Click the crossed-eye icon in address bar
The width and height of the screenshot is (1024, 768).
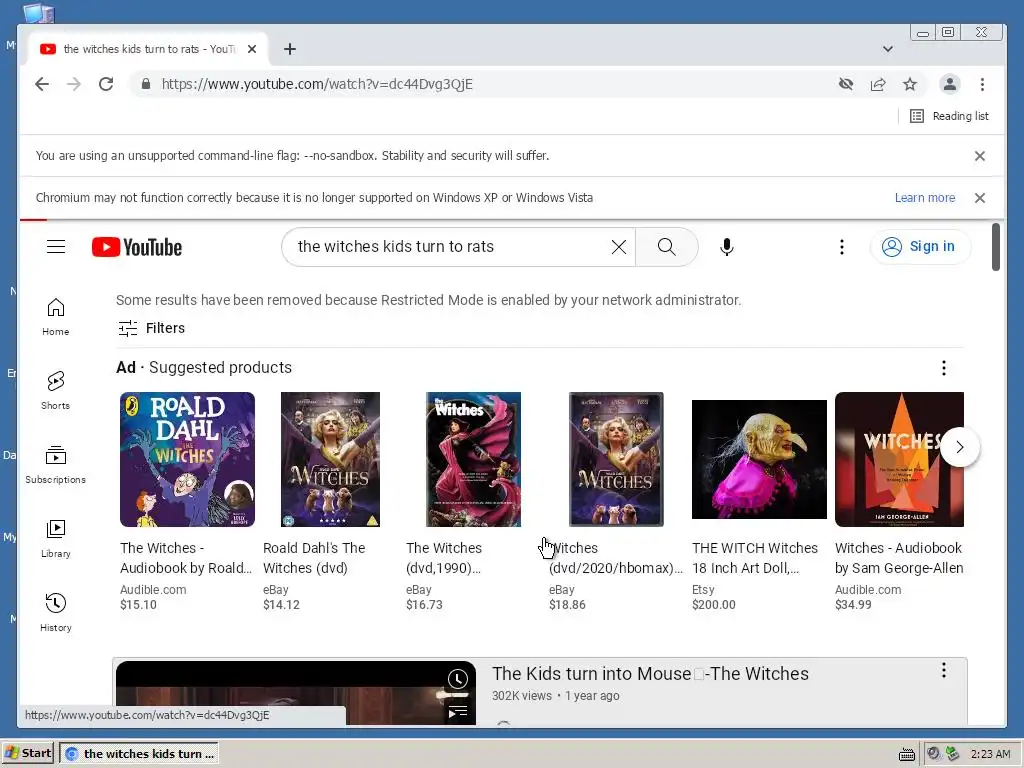pyautogui.click(x=846, y=84)
